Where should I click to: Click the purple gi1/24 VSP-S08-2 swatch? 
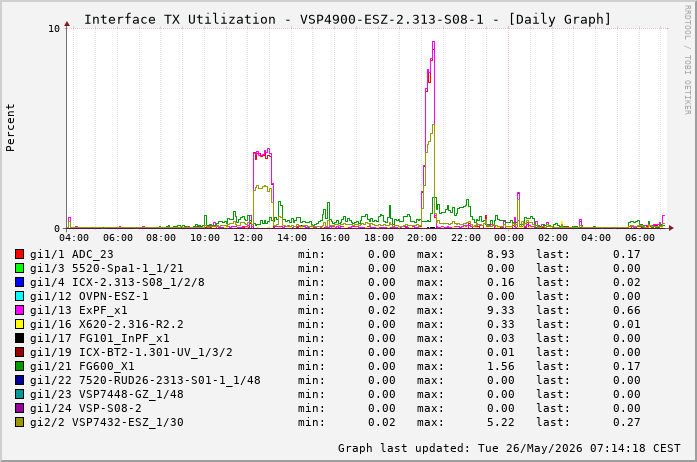coord(19,408)
